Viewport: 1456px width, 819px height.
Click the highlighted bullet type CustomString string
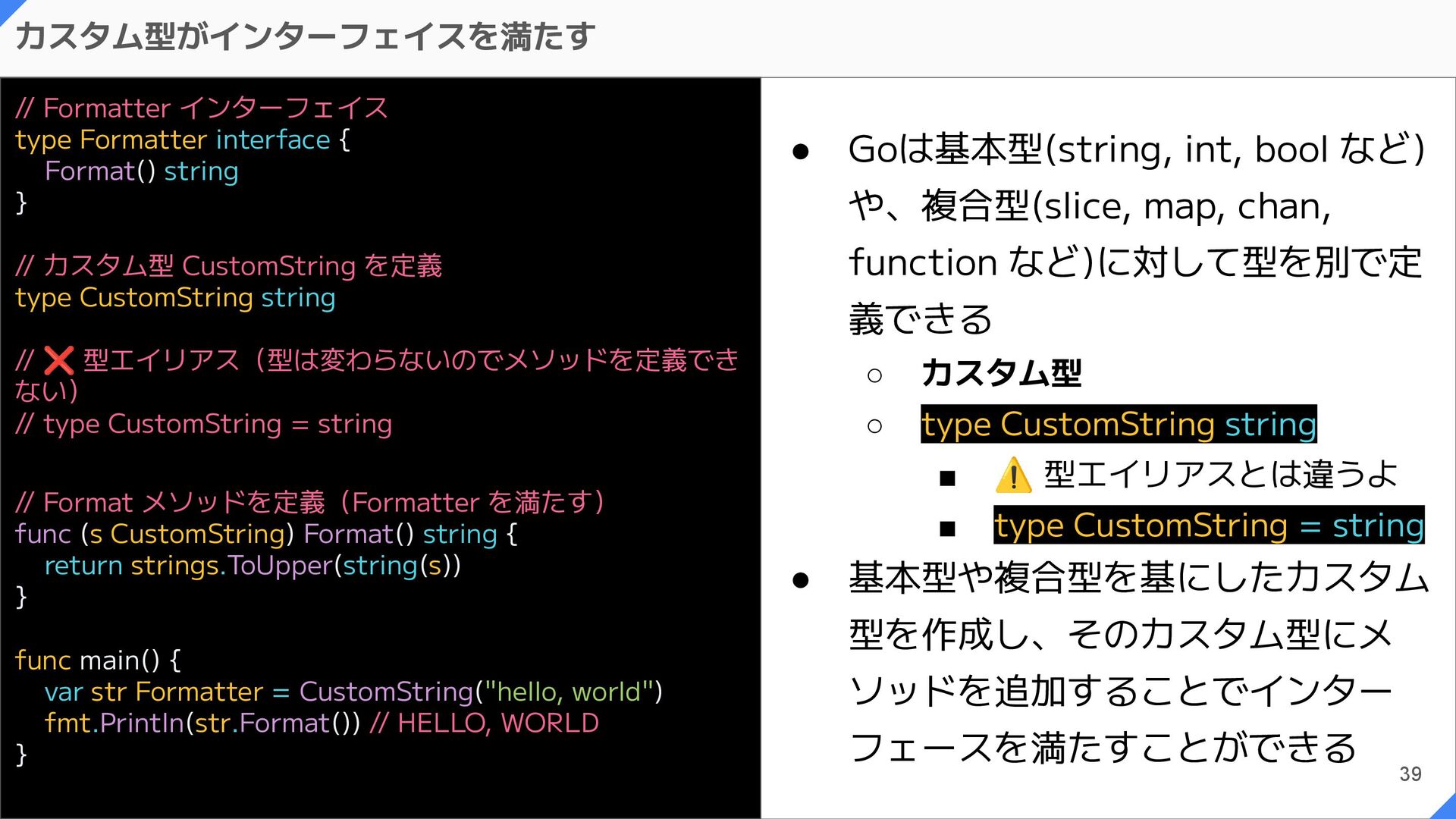coord(1119,425)
